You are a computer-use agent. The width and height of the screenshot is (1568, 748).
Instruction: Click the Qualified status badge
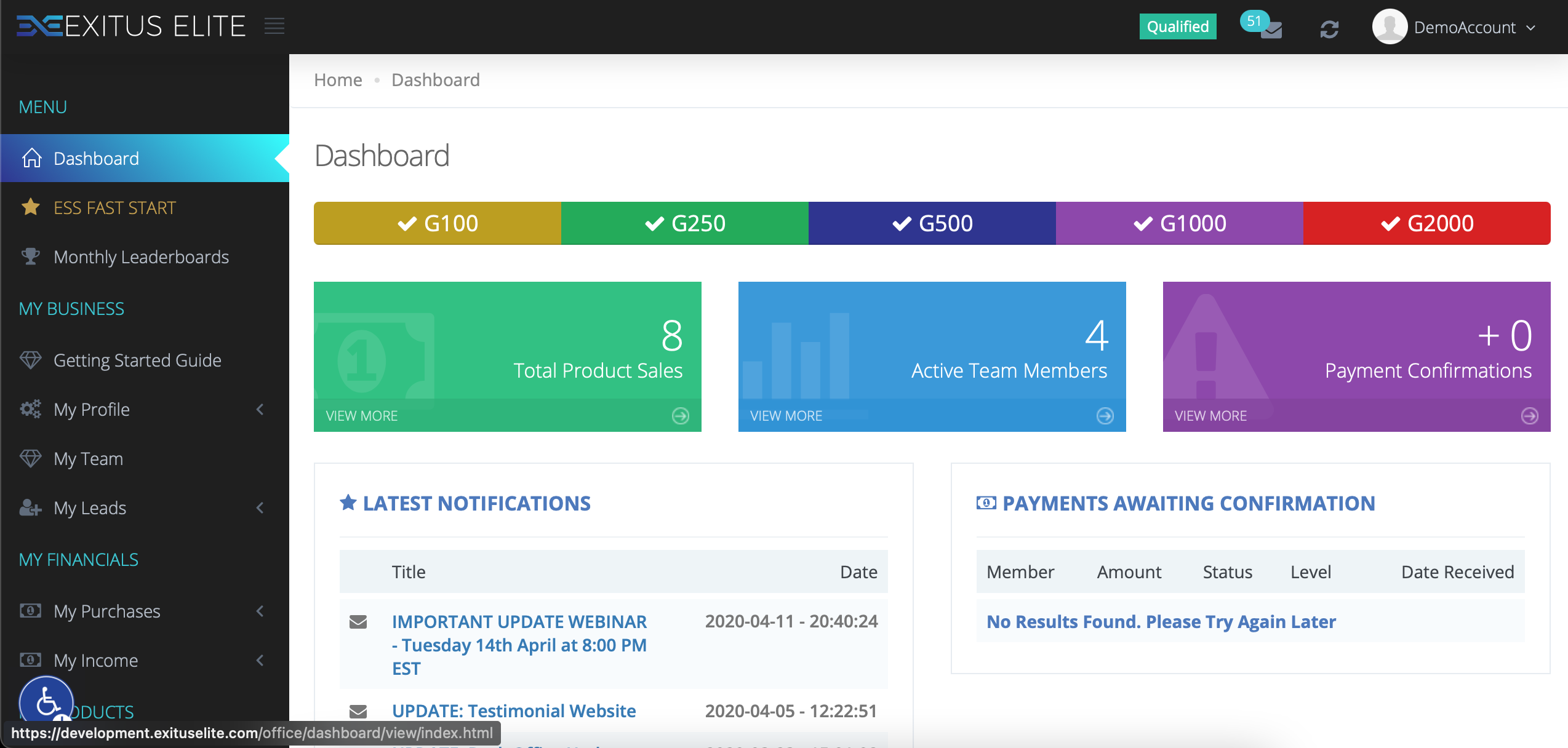coord(1178,26)
